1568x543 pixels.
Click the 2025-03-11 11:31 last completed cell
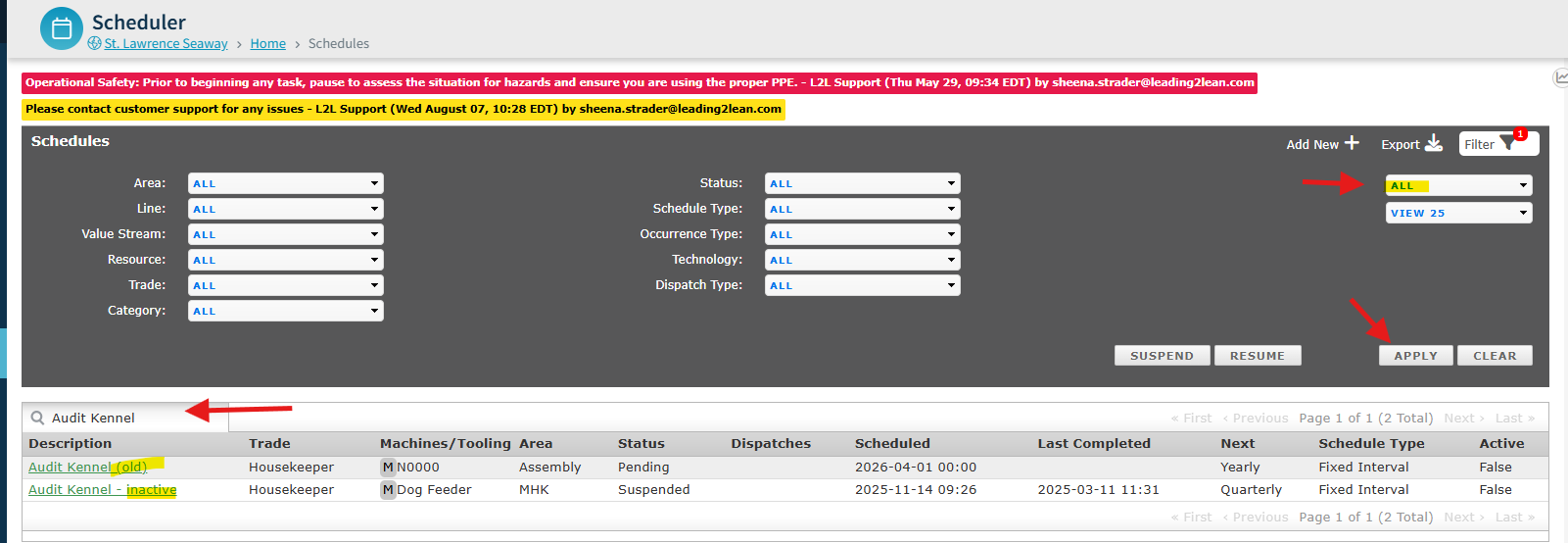(1099, 490)
